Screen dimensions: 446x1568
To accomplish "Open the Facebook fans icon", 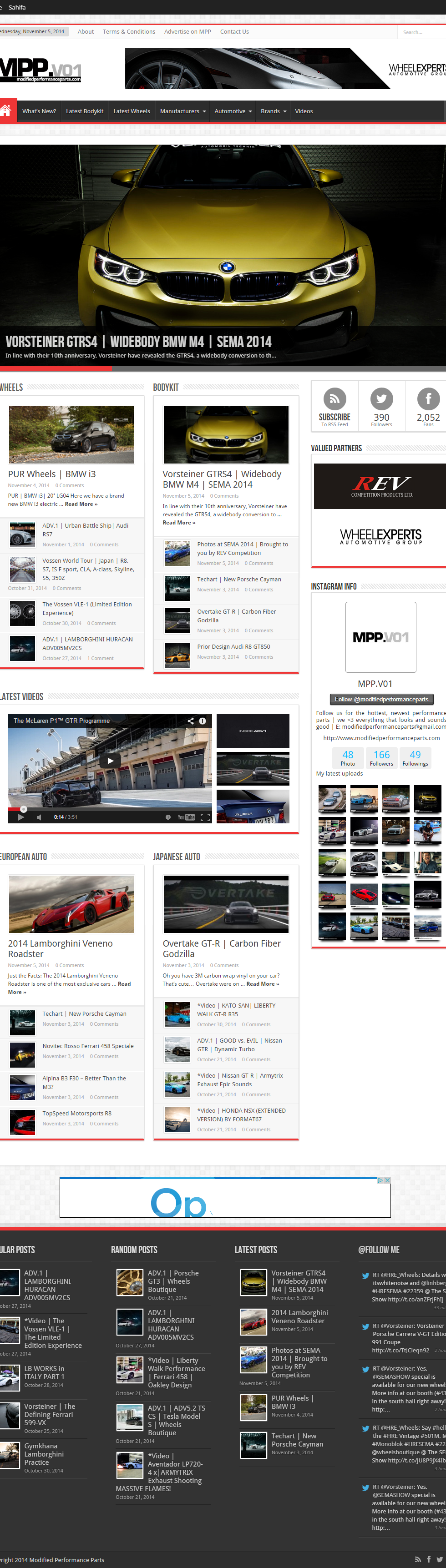I will [428, 399].
